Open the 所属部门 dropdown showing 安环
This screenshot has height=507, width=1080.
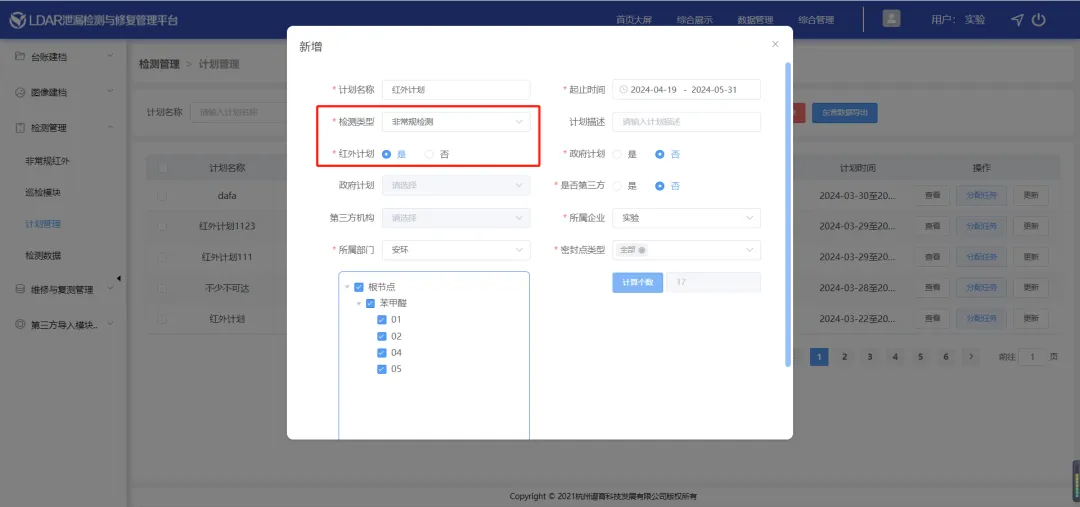456,250
